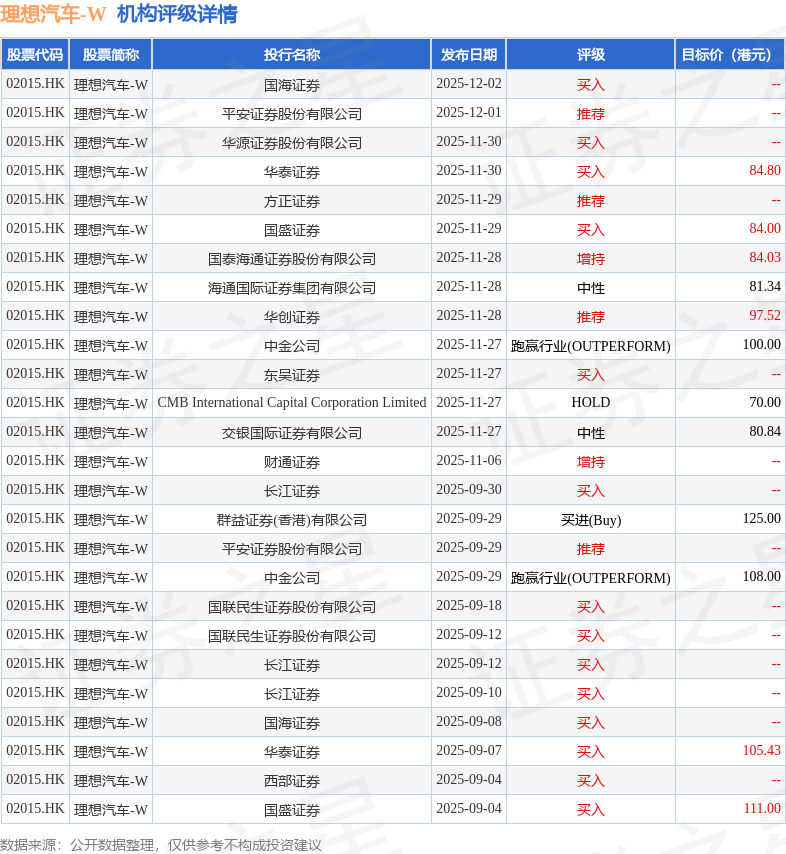This screenshot has height=854, width=786.
Task: Click the 买进(Buy) rating cell
Action: (590, 520)
